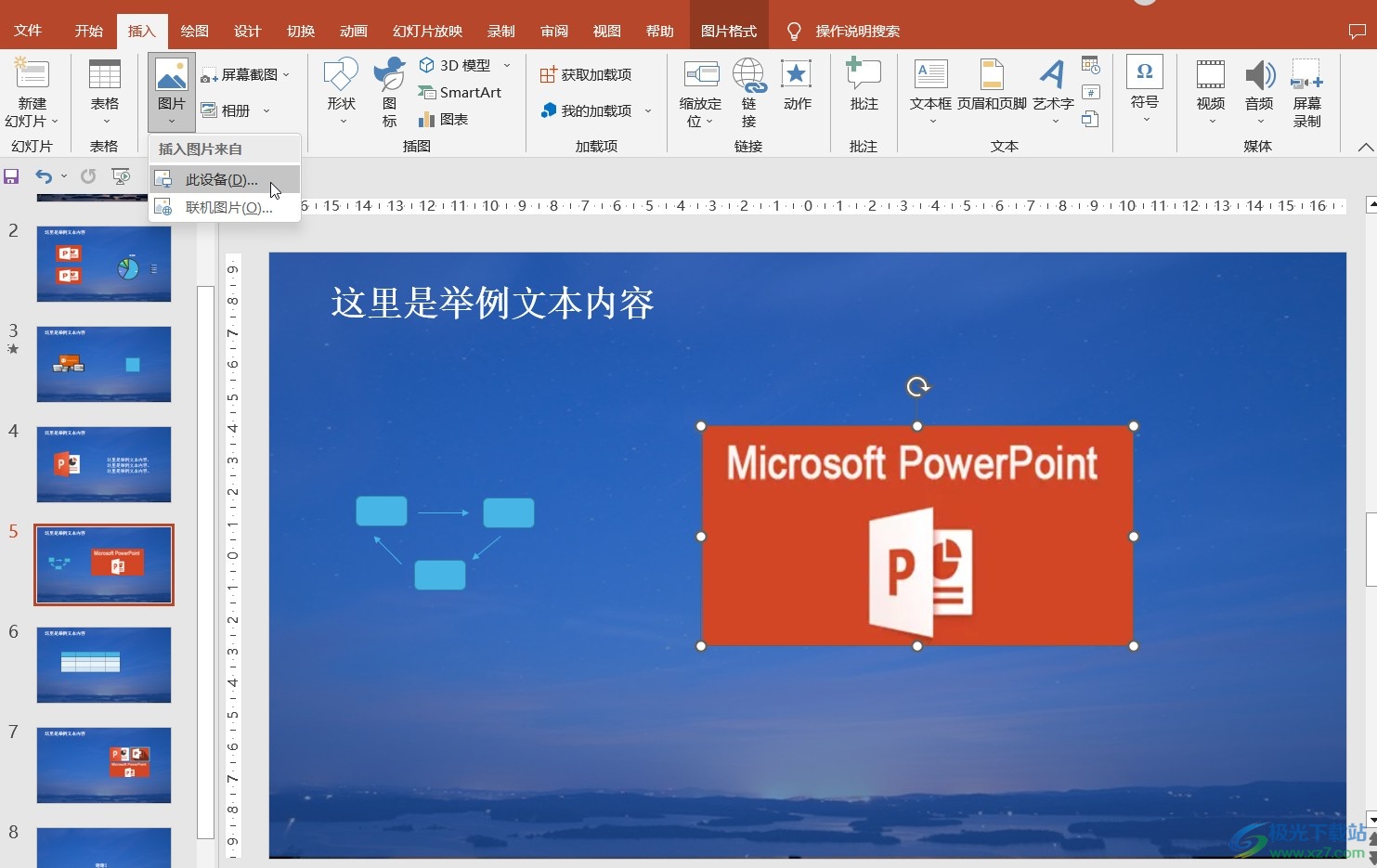Open the New Slide dropdown arrow
Screen dimensions: 1377x868
(x=55, y=122)
